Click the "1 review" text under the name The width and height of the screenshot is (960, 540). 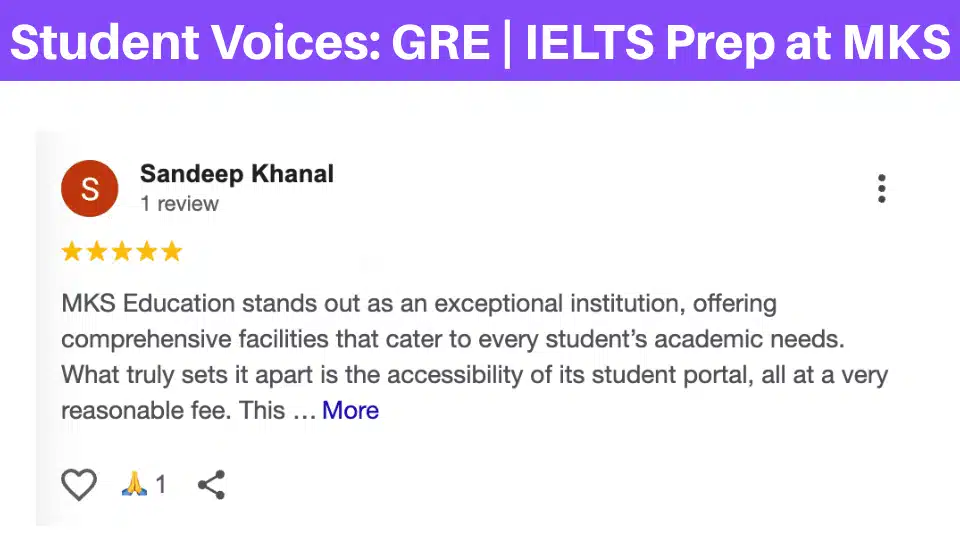click(x=179, y=204)
